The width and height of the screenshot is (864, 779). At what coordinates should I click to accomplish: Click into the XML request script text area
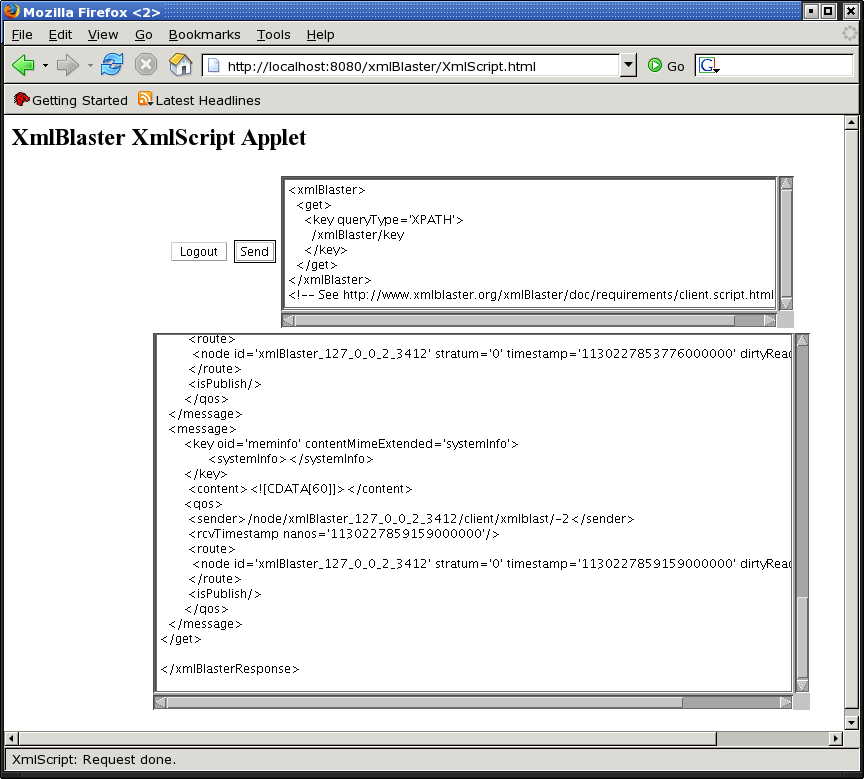529,244
